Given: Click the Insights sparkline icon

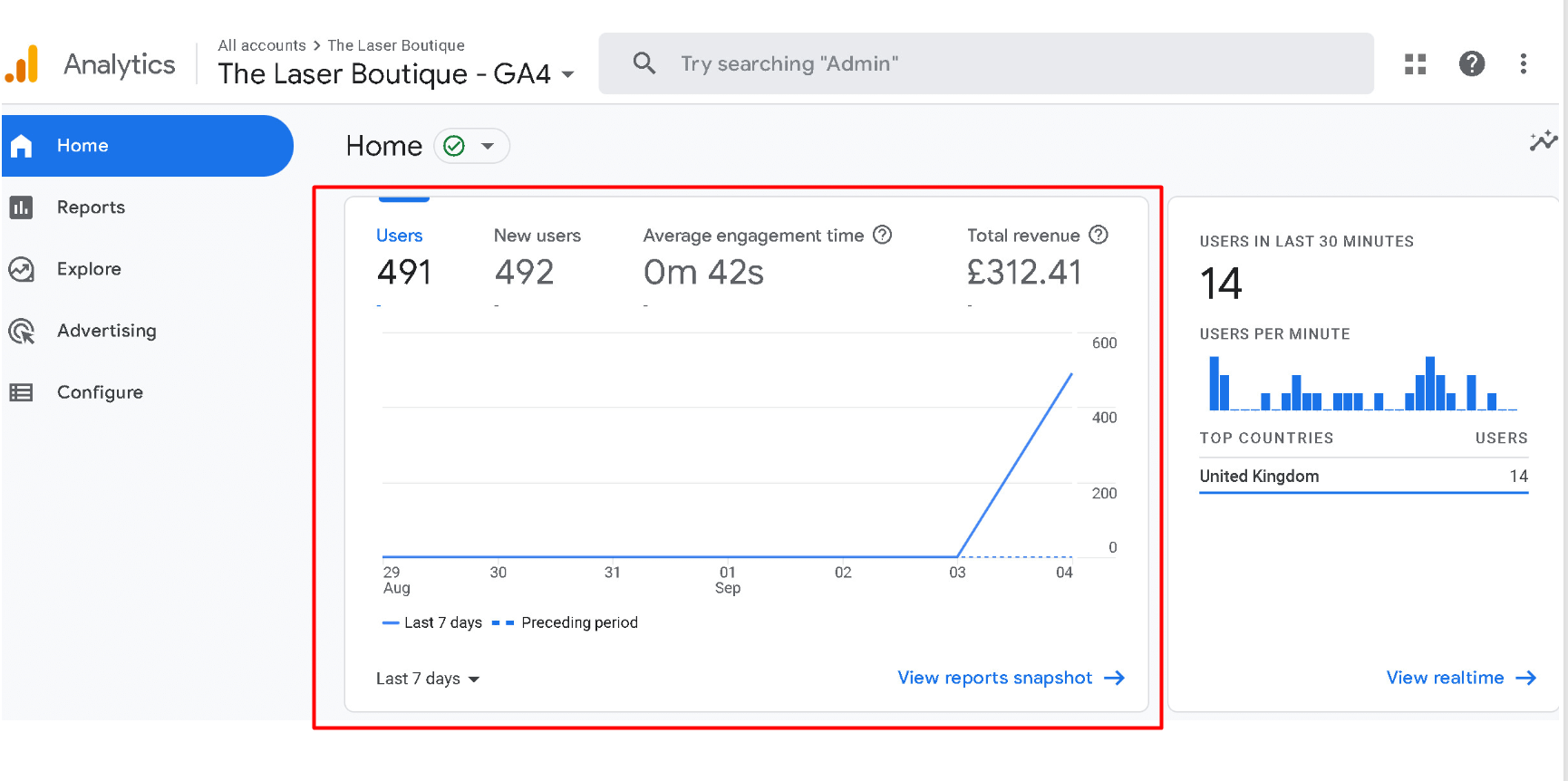Looking at the screenshot, I should [x=1543, y=141].
